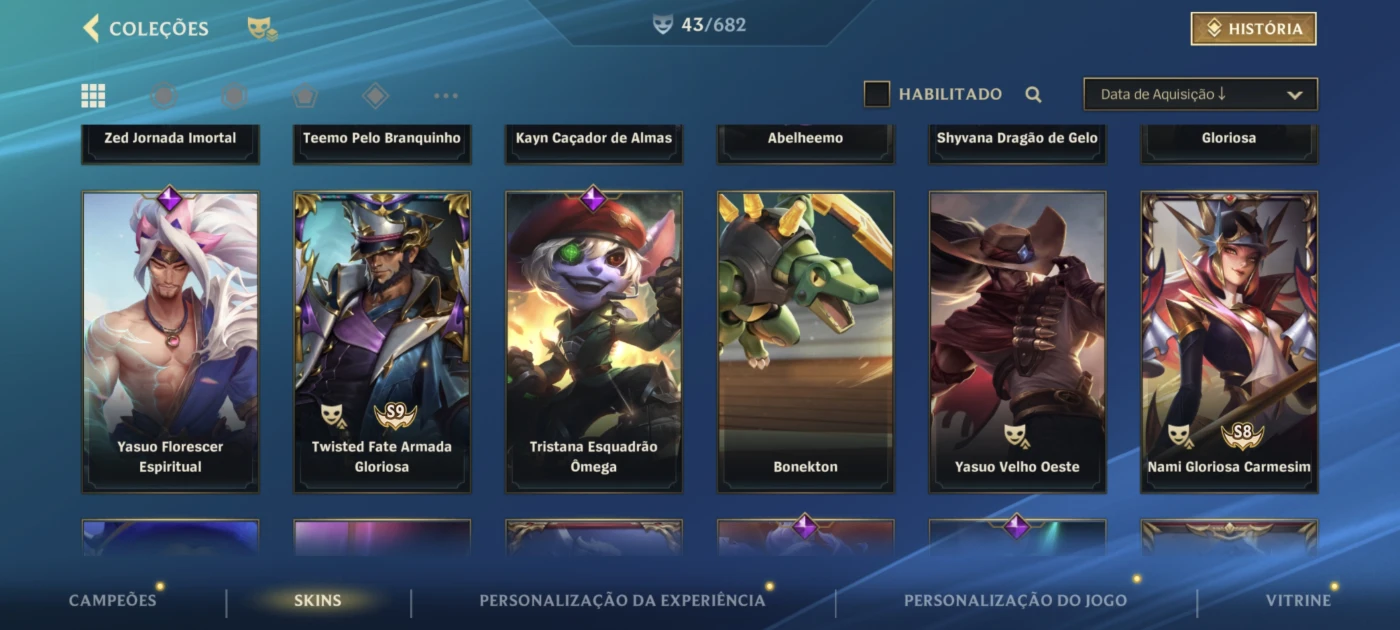The height and width of the screenshot is (630, 1400).
Task: Switch to the Vitrine tab
Action: [1298, 600]
